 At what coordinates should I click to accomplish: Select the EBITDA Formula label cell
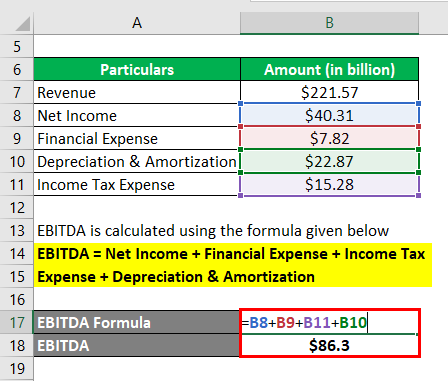coord(137,322)
